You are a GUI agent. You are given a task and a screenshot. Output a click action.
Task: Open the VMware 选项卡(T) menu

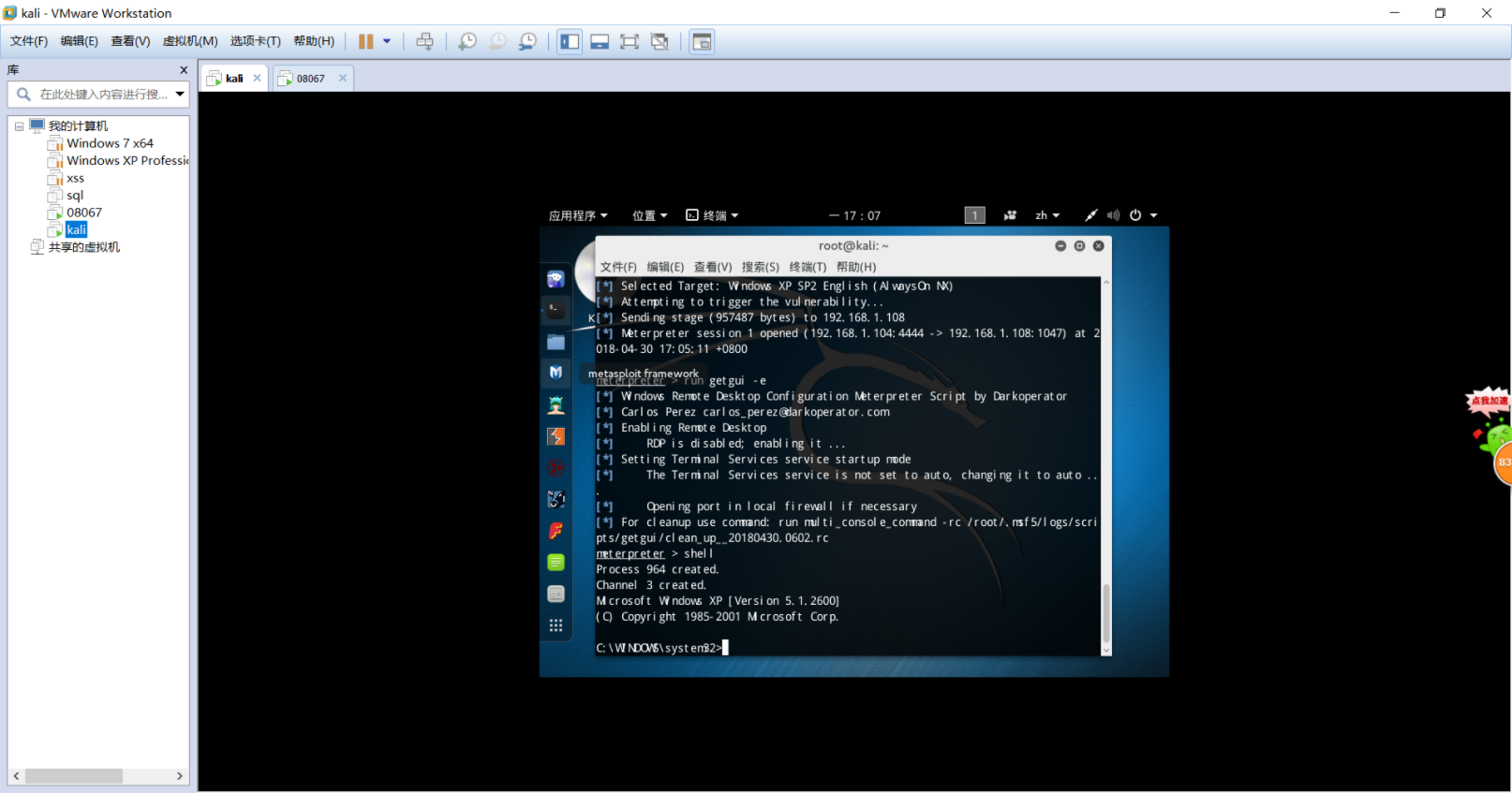click(256, 41)
